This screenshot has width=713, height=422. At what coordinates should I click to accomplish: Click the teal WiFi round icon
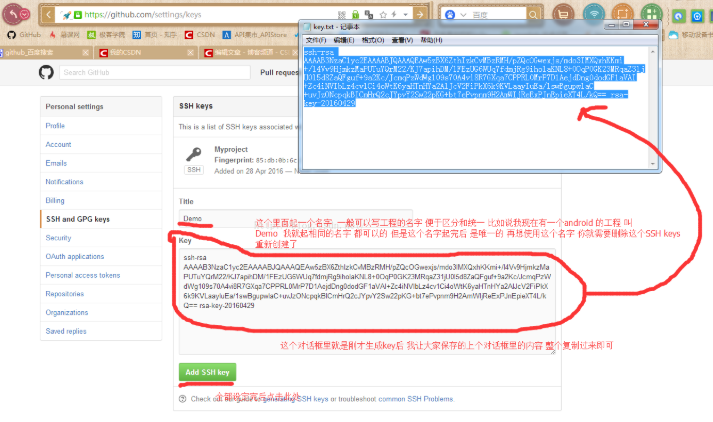tap(594, 12)
